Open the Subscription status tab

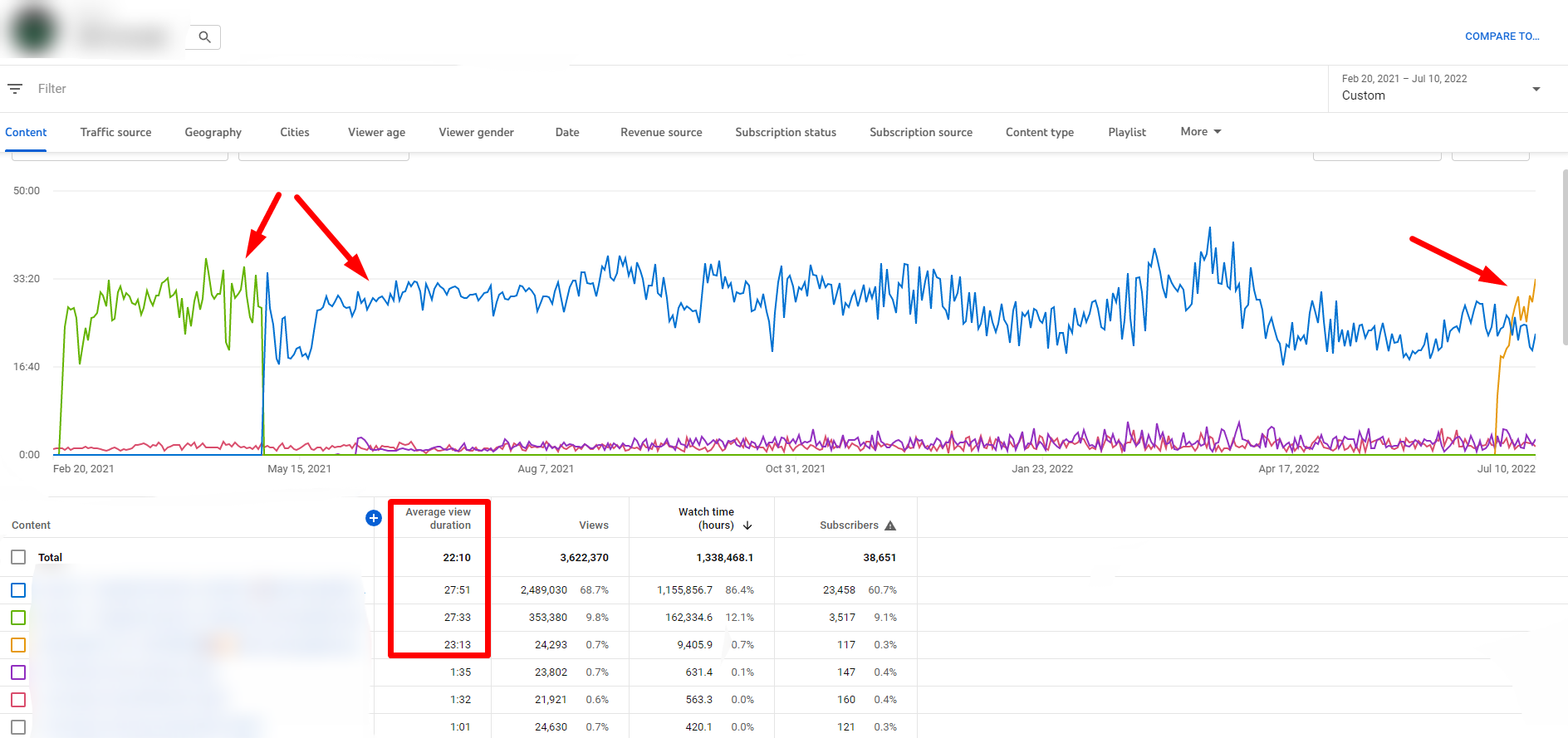786,132
